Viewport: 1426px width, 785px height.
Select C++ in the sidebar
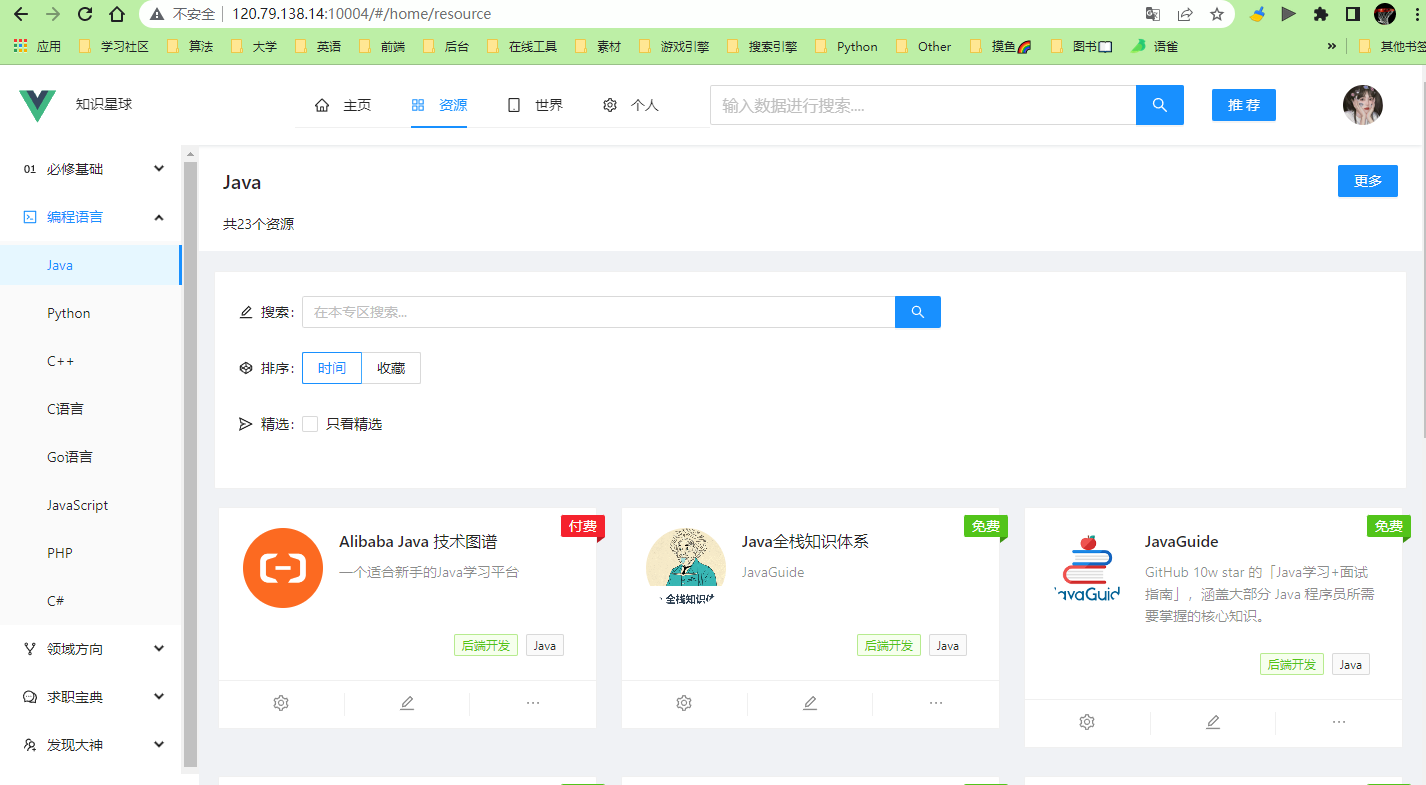coord(91,361)
